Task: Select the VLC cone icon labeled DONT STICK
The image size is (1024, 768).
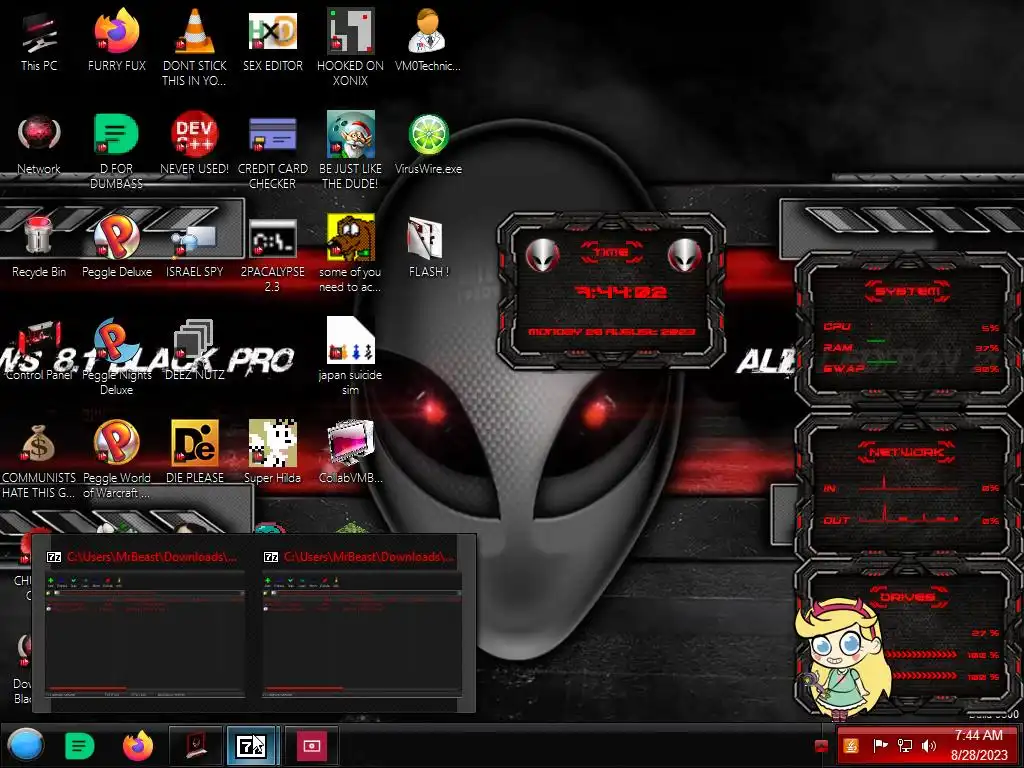Action: coord(195,47)
